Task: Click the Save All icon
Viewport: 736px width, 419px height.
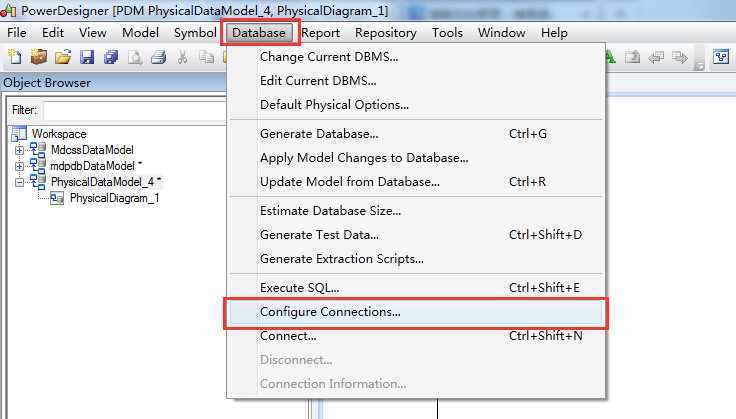Action: (x=111, y=57)
